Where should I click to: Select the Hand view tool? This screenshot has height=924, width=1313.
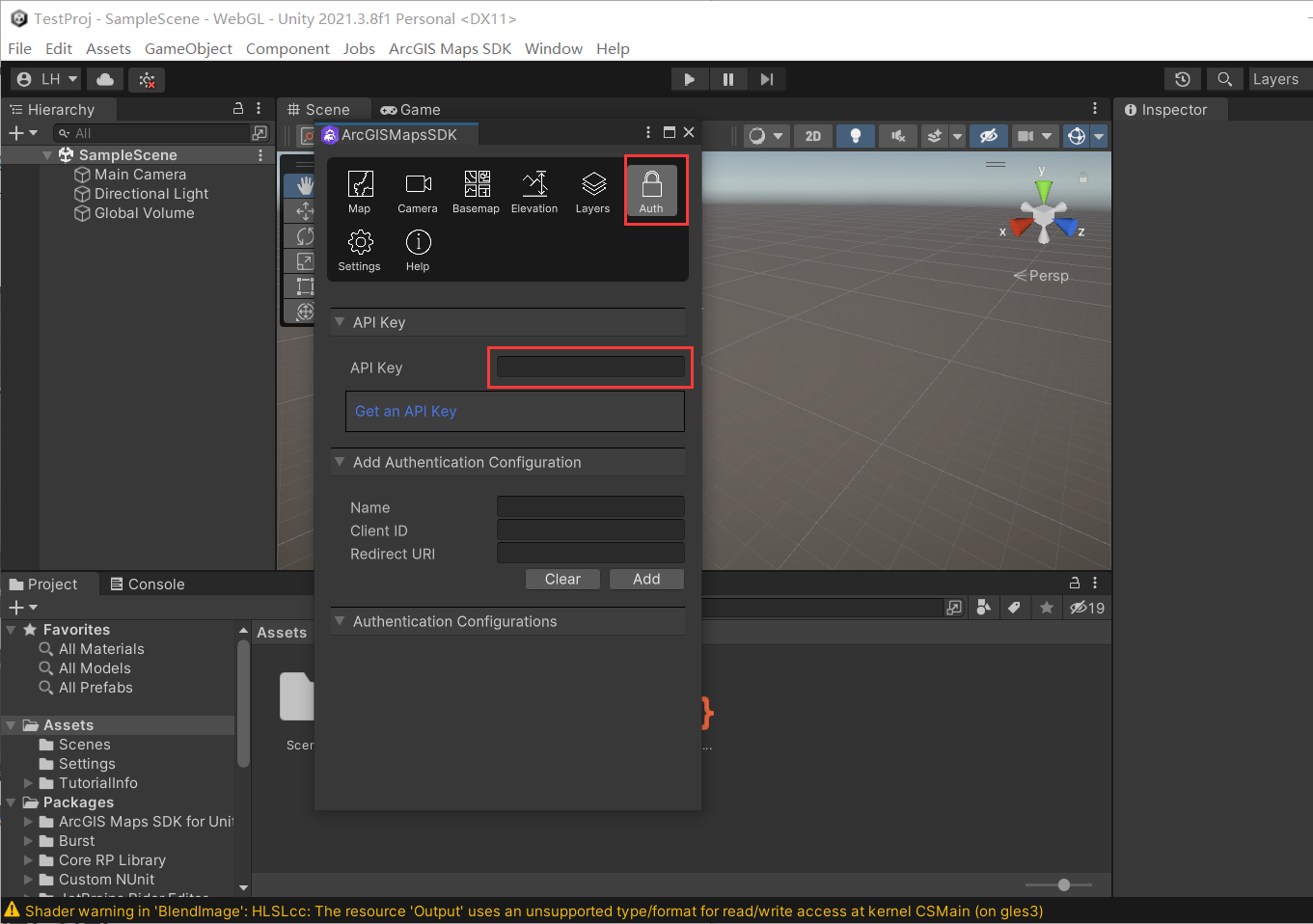click(x=305, y=184)
